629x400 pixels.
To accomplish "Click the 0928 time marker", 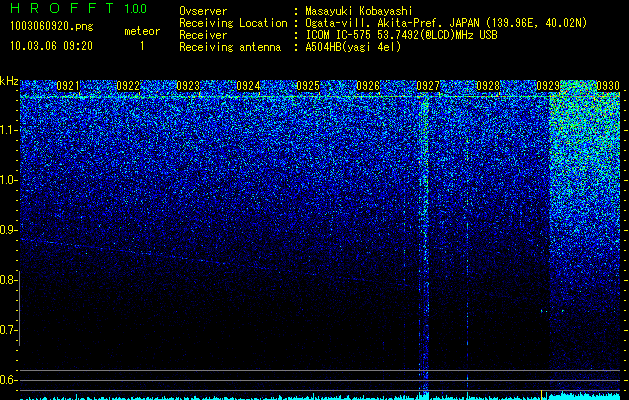I will [488, 85].
